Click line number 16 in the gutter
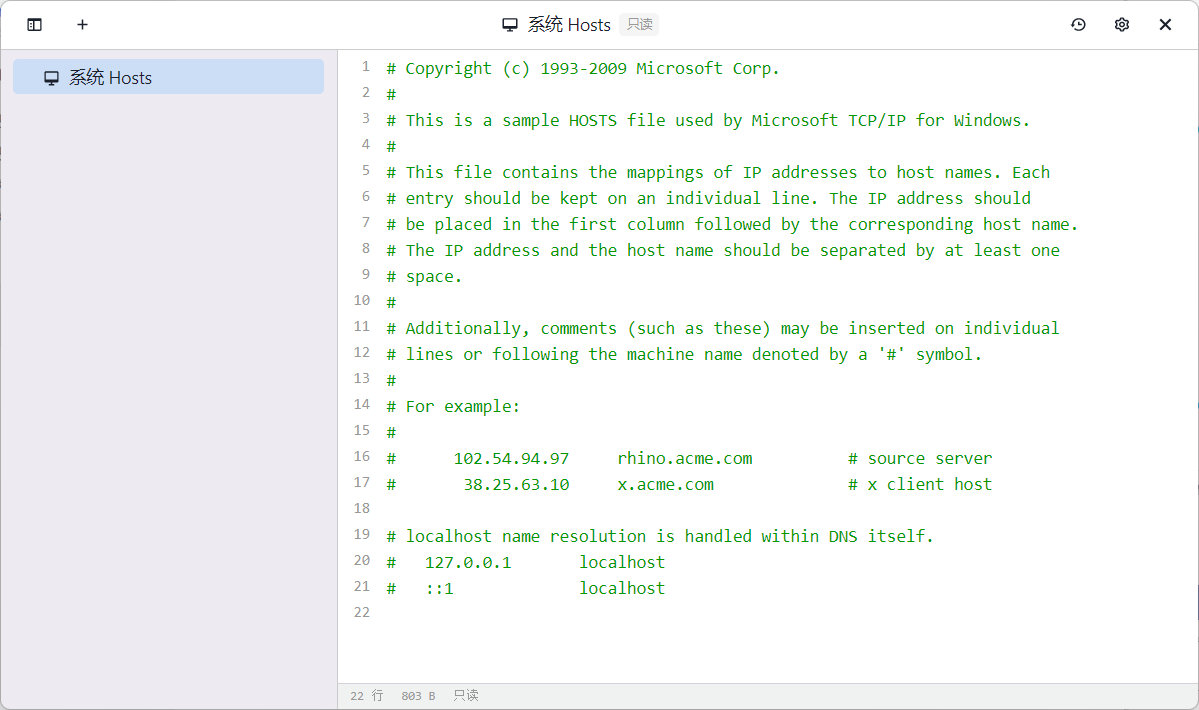Screen dimensions: 1199x710 (361, 457)
